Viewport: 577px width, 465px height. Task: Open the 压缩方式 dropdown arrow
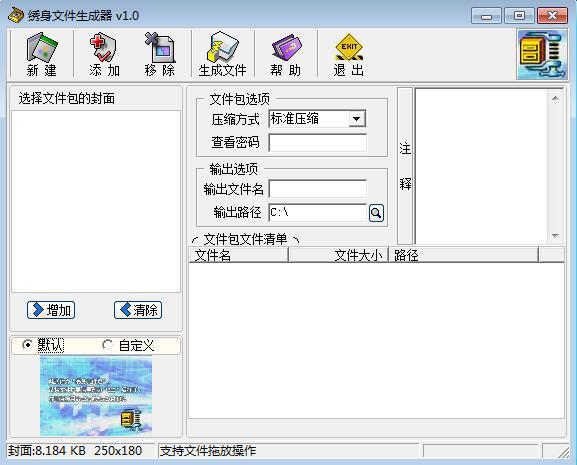click(356, 119)
